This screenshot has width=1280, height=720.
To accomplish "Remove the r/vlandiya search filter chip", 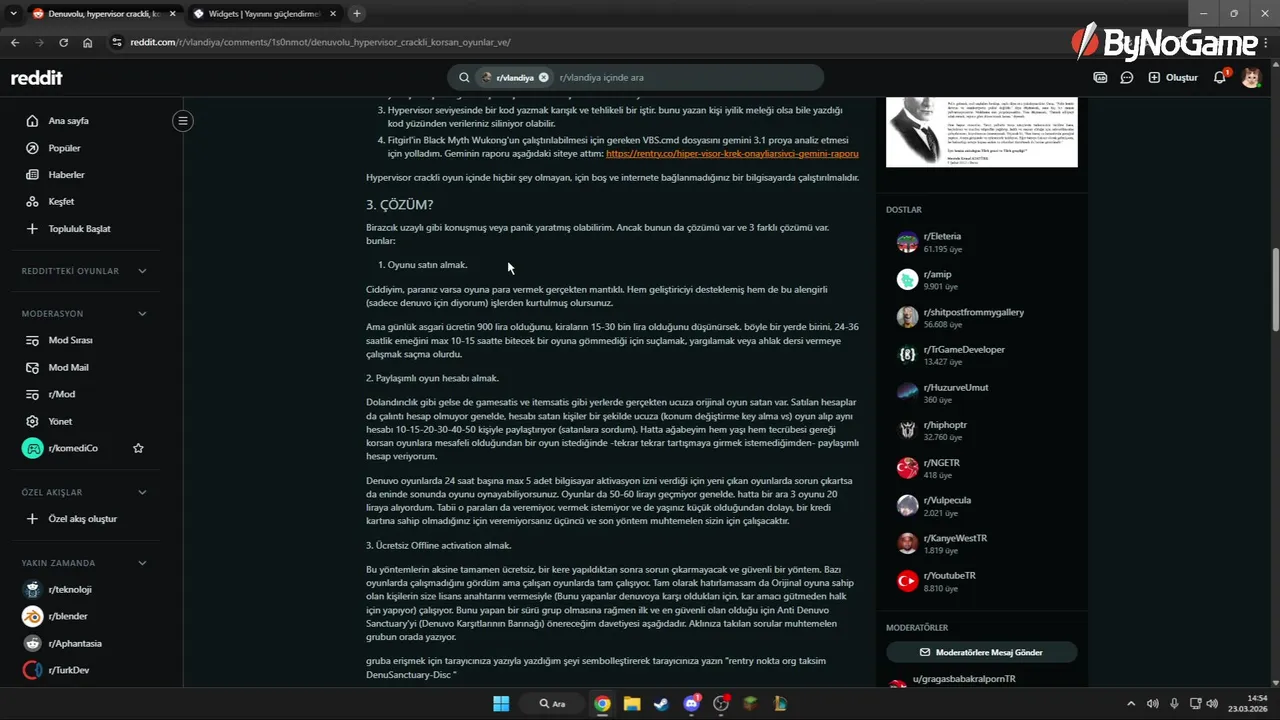I will pos(544,77).
